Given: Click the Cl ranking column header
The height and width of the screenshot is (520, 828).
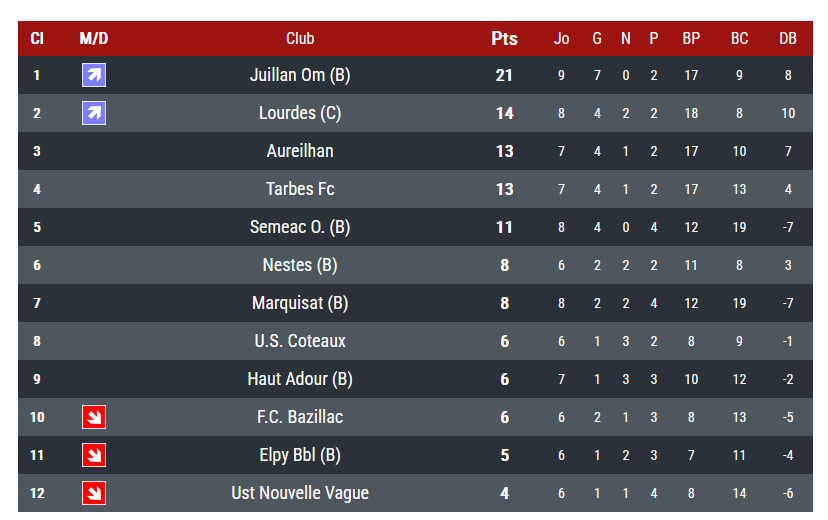Looking at the screenshot, I should click(x=37, y=38).
